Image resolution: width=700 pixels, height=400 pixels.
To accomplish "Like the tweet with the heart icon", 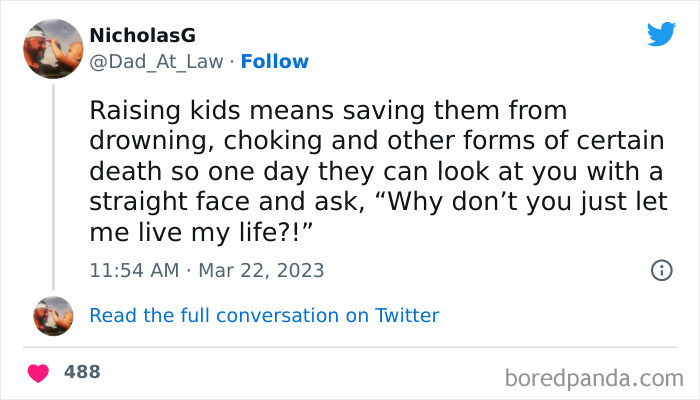I will point(39,373).
